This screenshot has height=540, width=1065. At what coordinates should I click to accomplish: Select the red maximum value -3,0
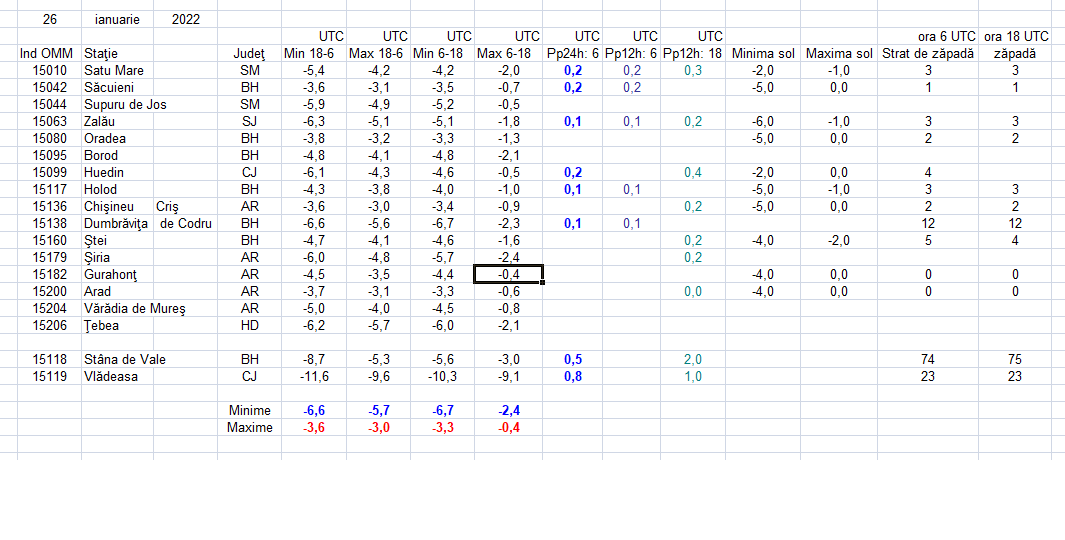378,427
